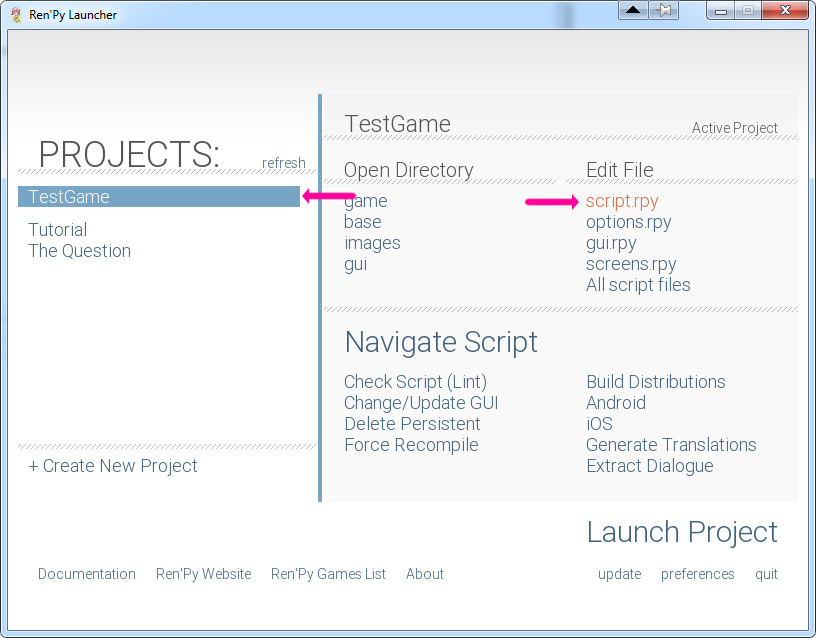Maximize the Ren'Py Launcher window
Screen dimensions: 816x638
point(748,10)
